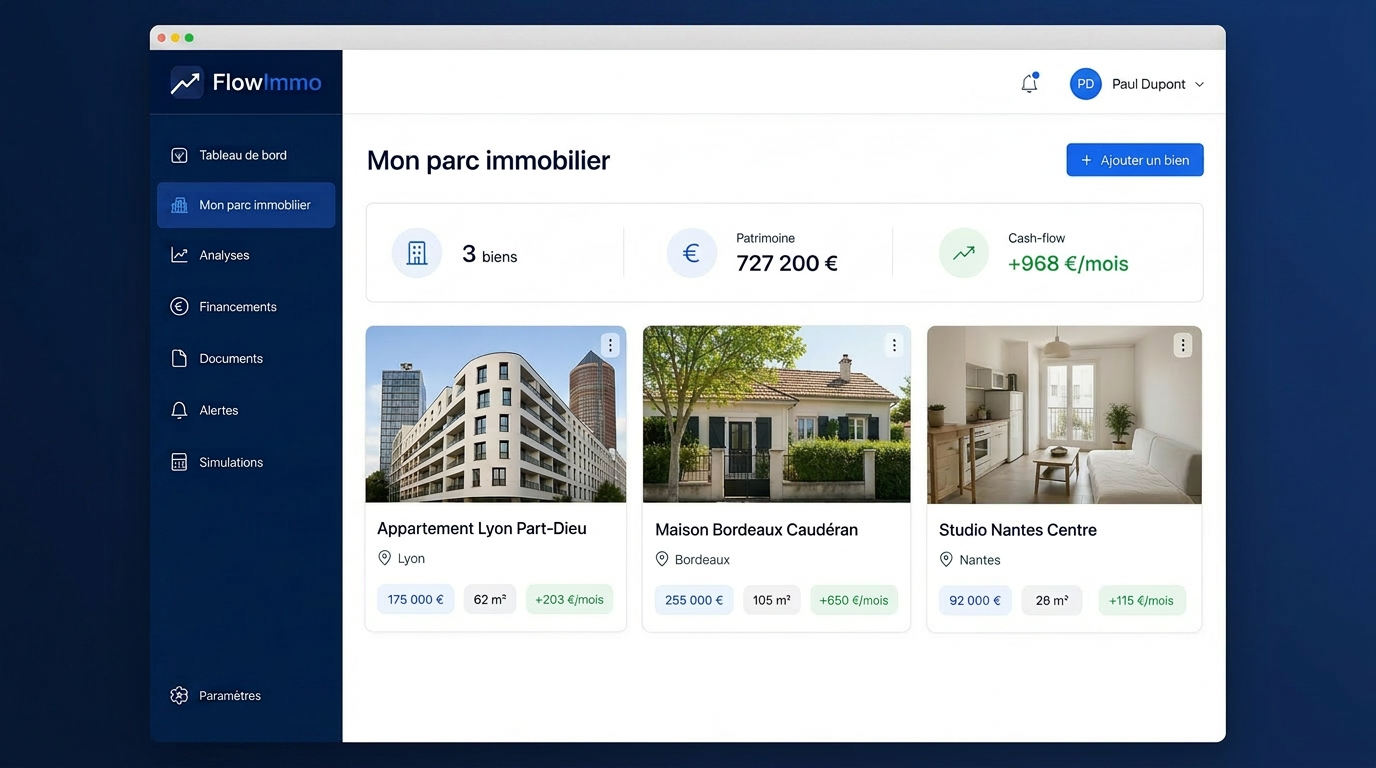Click the Paramètres gear icon
1376x768 pixels.
(179, 695)
